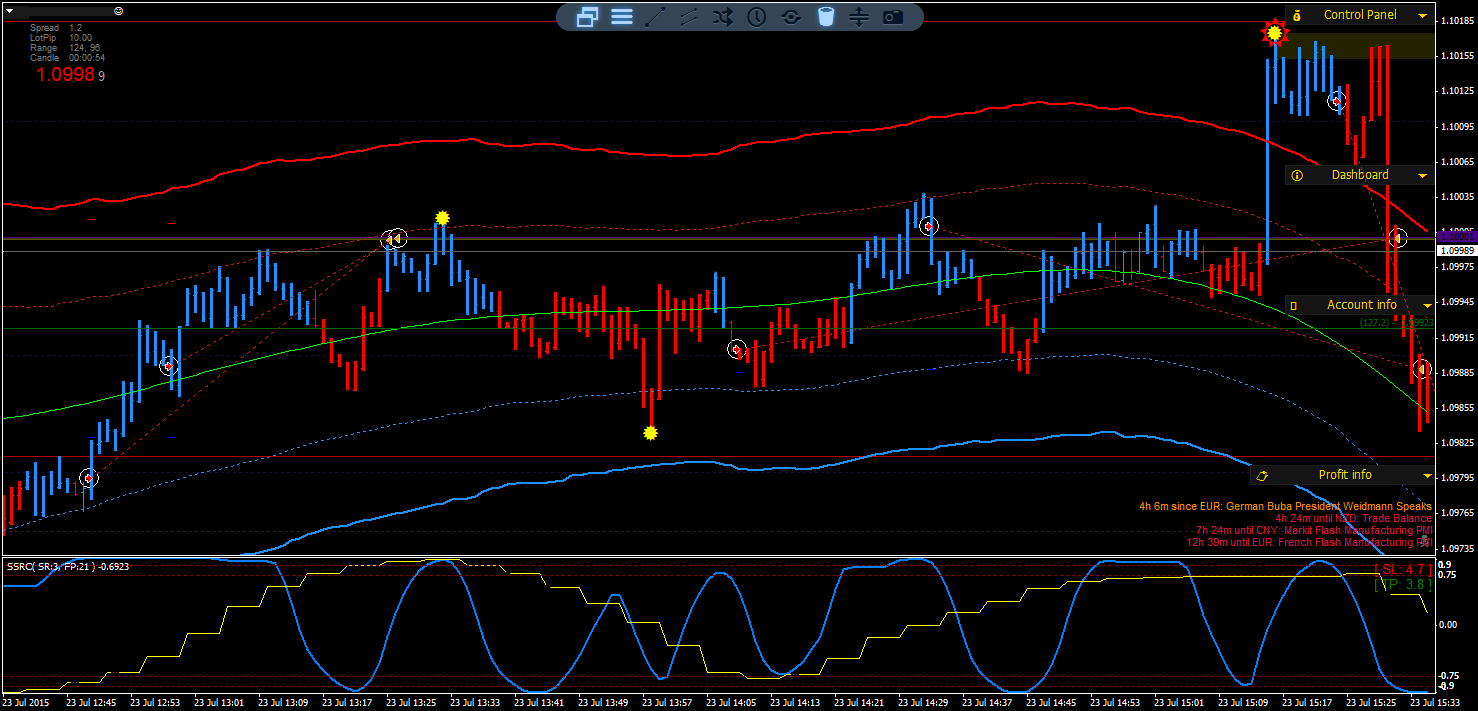Screen dimensions: 1478x711
Task: Click the EUR French Flash Manufacturing PMI line
Action: 1309,543
